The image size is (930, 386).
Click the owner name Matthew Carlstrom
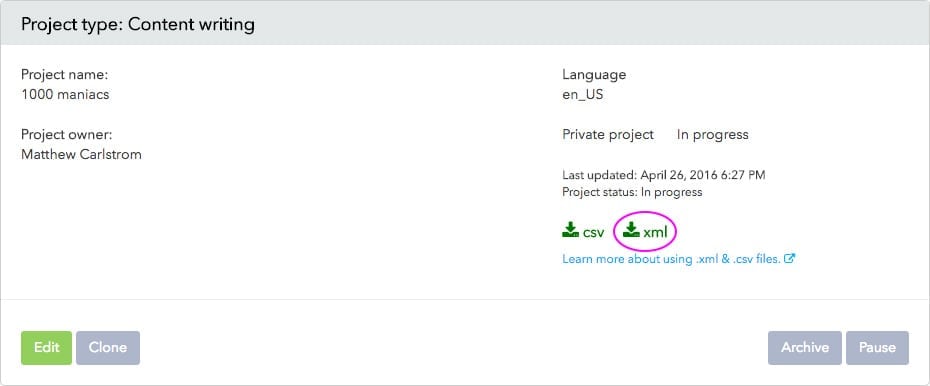[81, 155]
